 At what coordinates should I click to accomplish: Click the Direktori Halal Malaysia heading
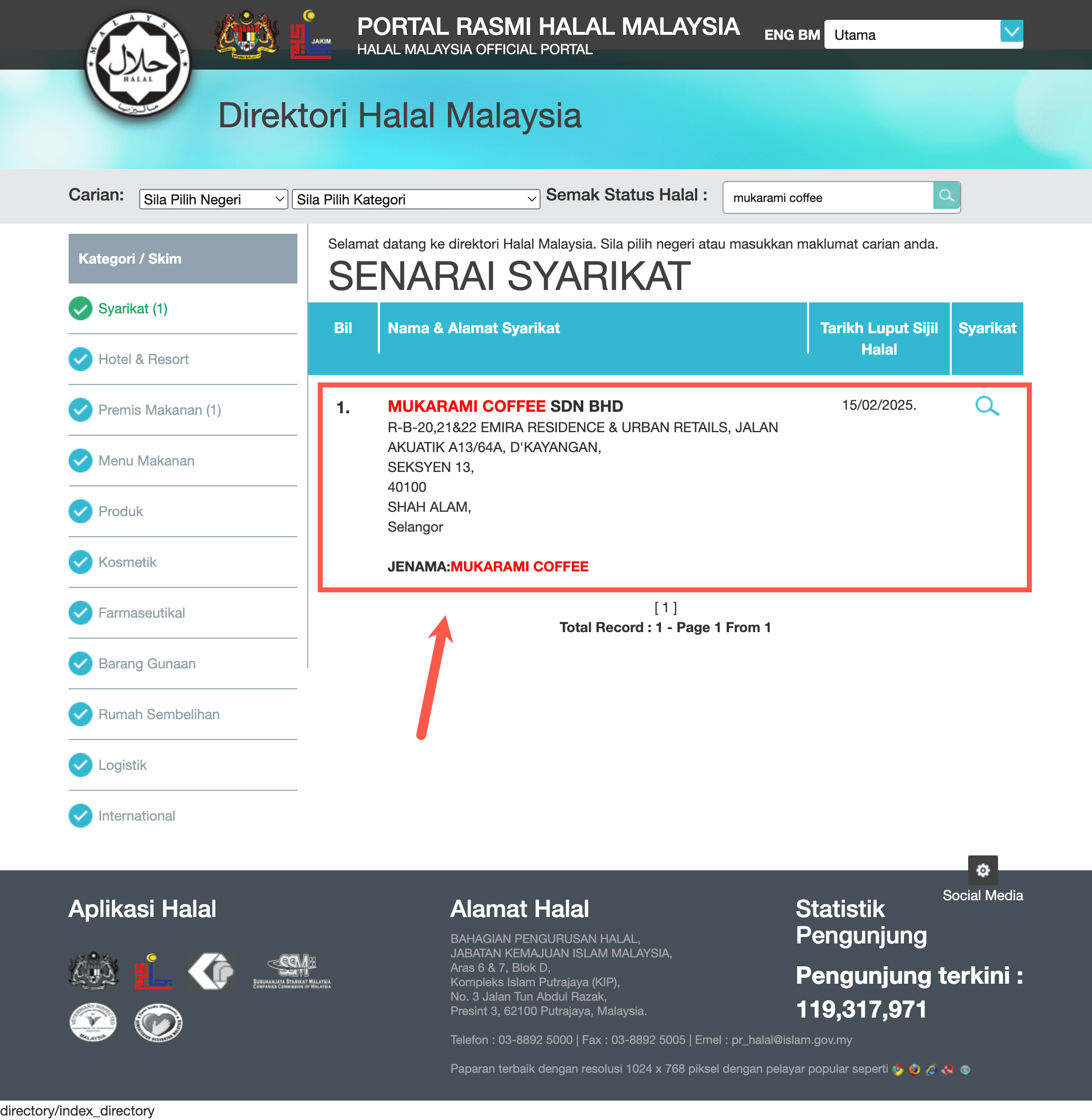[x=400, y=115]
